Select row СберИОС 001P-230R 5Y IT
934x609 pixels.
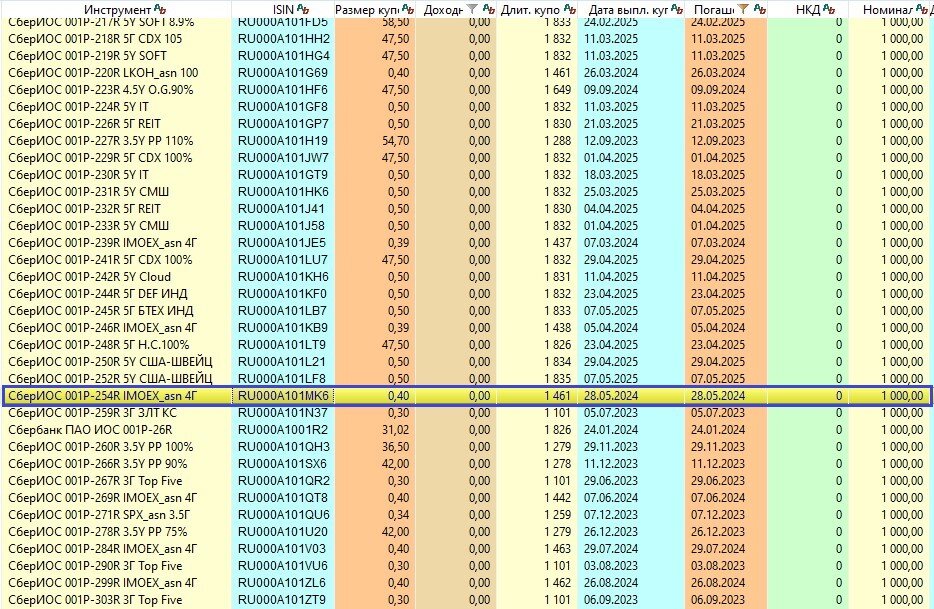point(467,175)
